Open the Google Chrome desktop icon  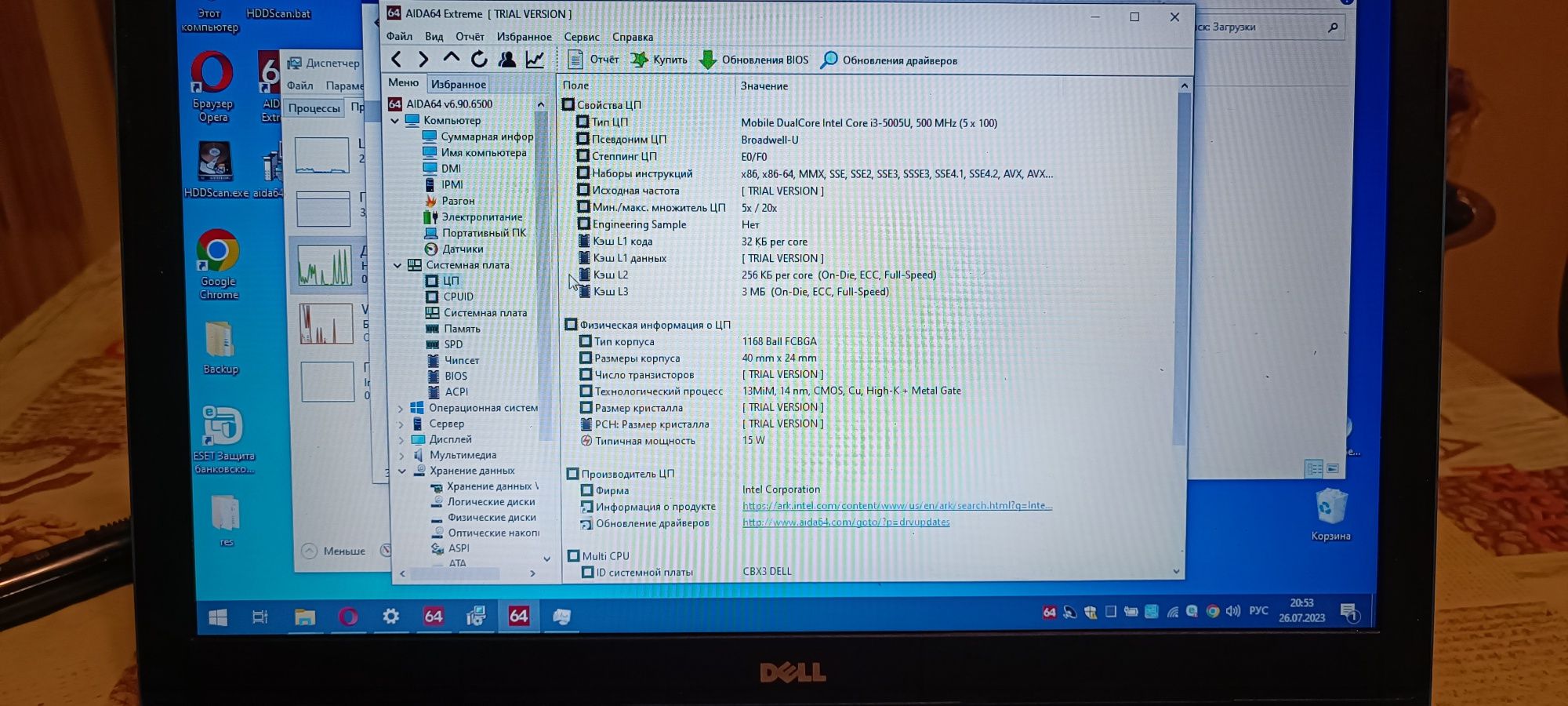pyautogui.click(x=219, y=264)
